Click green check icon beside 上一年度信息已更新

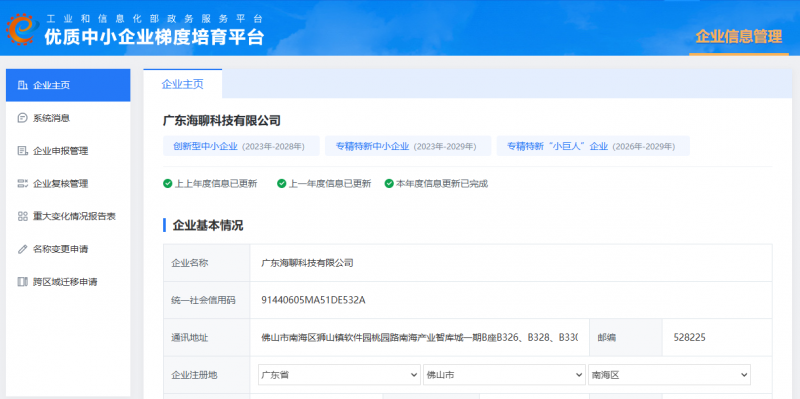pos(282,184)
